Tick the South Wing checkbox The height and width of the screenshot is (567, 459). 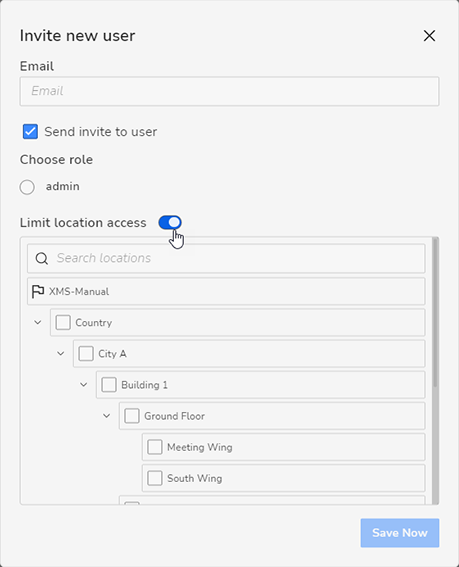click(x=155, y=478)
